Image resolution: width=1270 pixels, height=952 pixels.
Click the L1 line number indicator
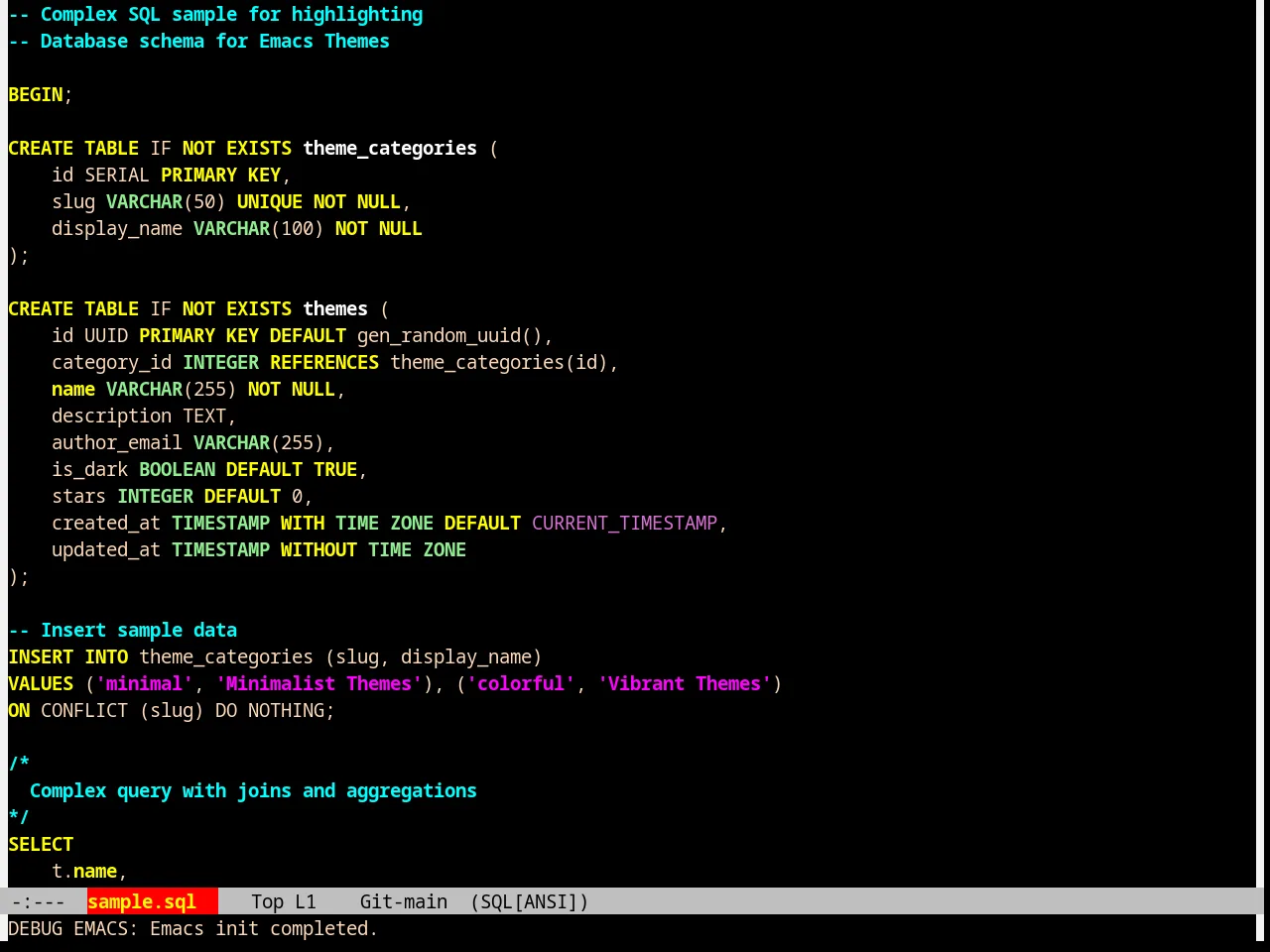point(305,901)
